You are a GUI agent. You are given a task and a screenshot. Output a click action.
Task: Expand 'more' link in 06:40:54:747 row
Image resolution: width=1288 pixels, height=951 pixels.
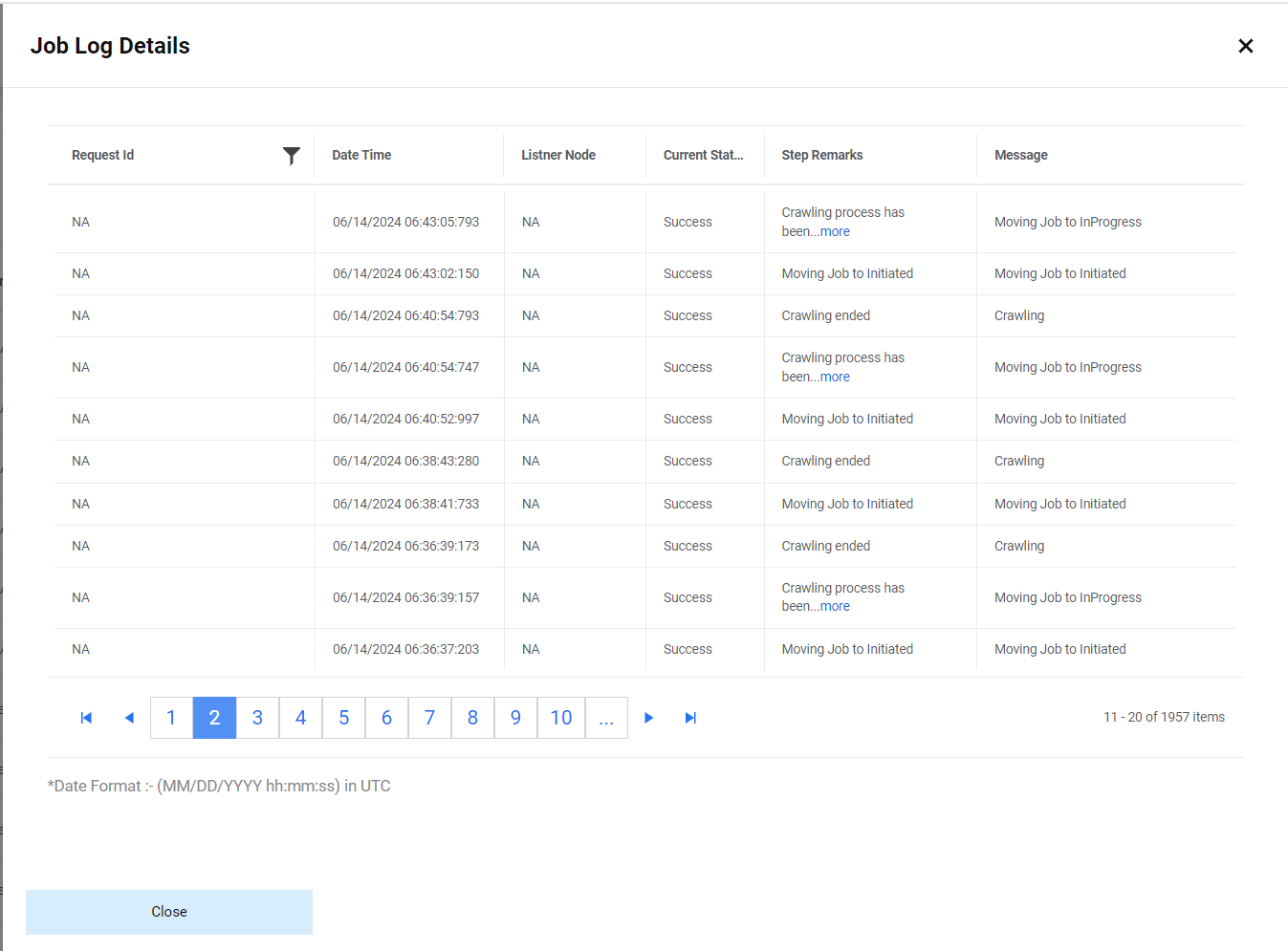tap(835, 378)
